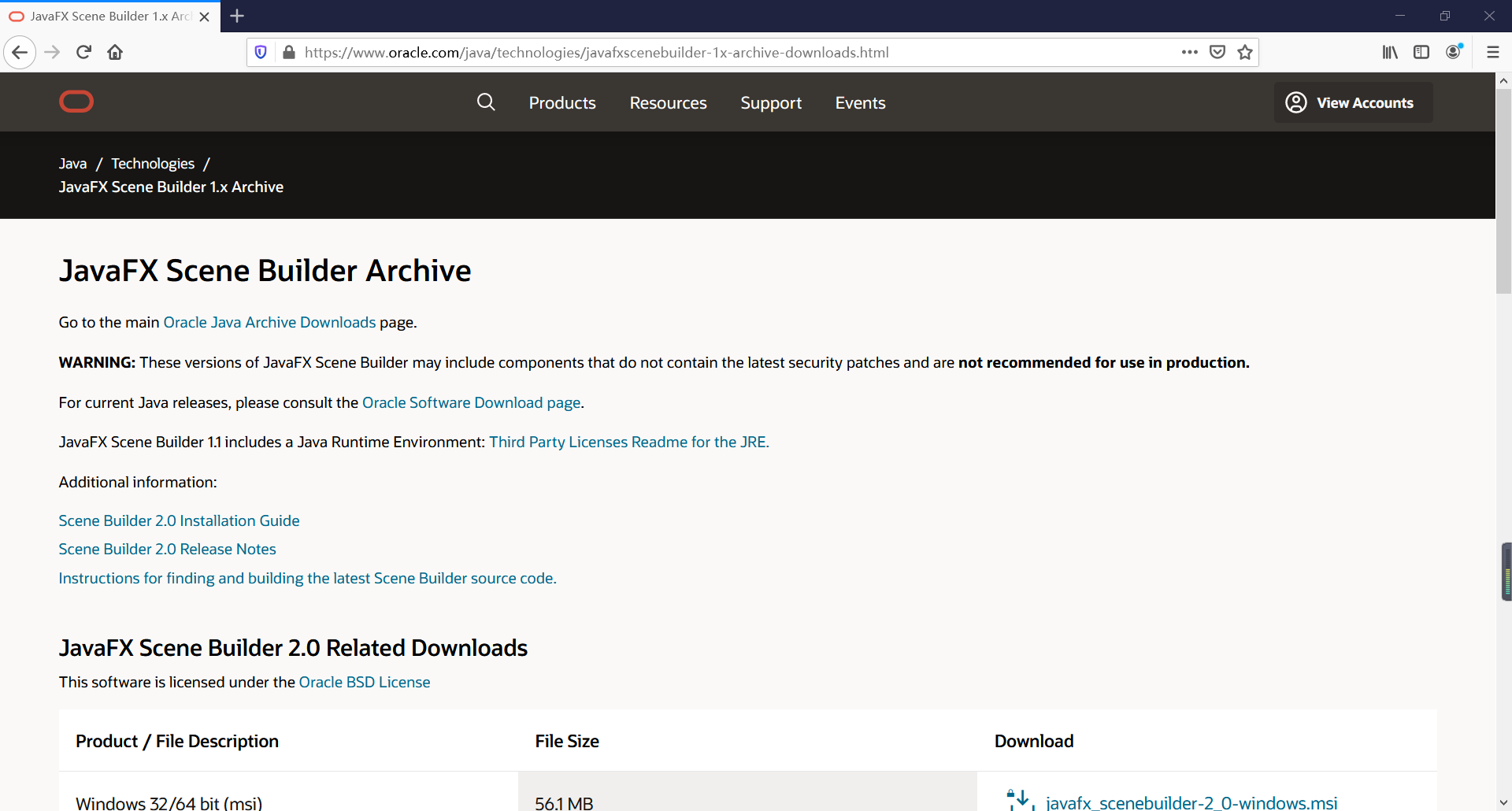Click the address bar URL field
1512x811 pixels.
click(630, 52)
